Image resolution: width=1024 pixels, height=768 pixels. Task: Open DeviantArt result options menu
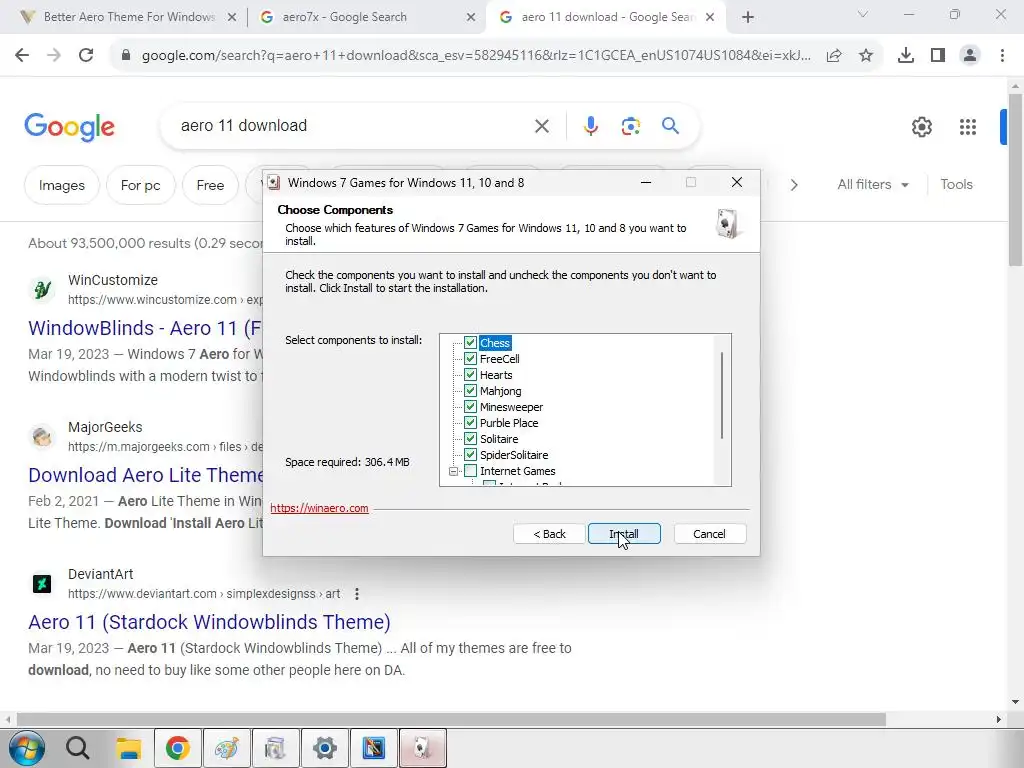tap(357, 594)
